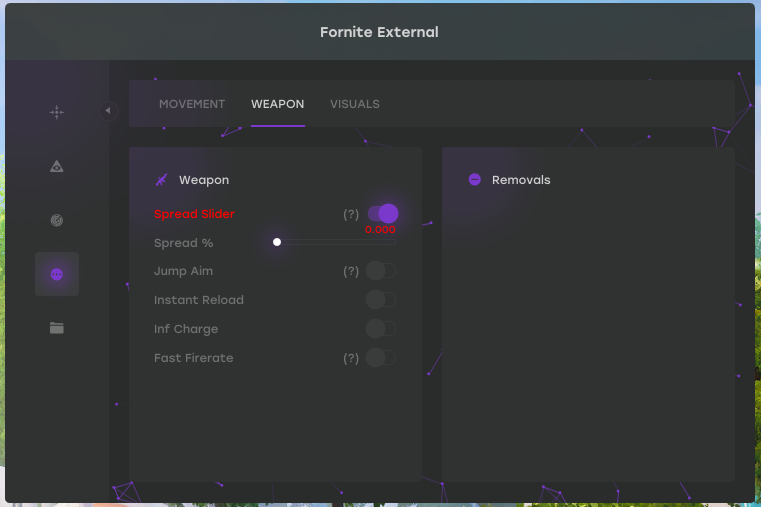The height and width of the screenshot is (507, 761).
Task: Turn on the Fast Firerate toggle
Action: tap(381, 358)
